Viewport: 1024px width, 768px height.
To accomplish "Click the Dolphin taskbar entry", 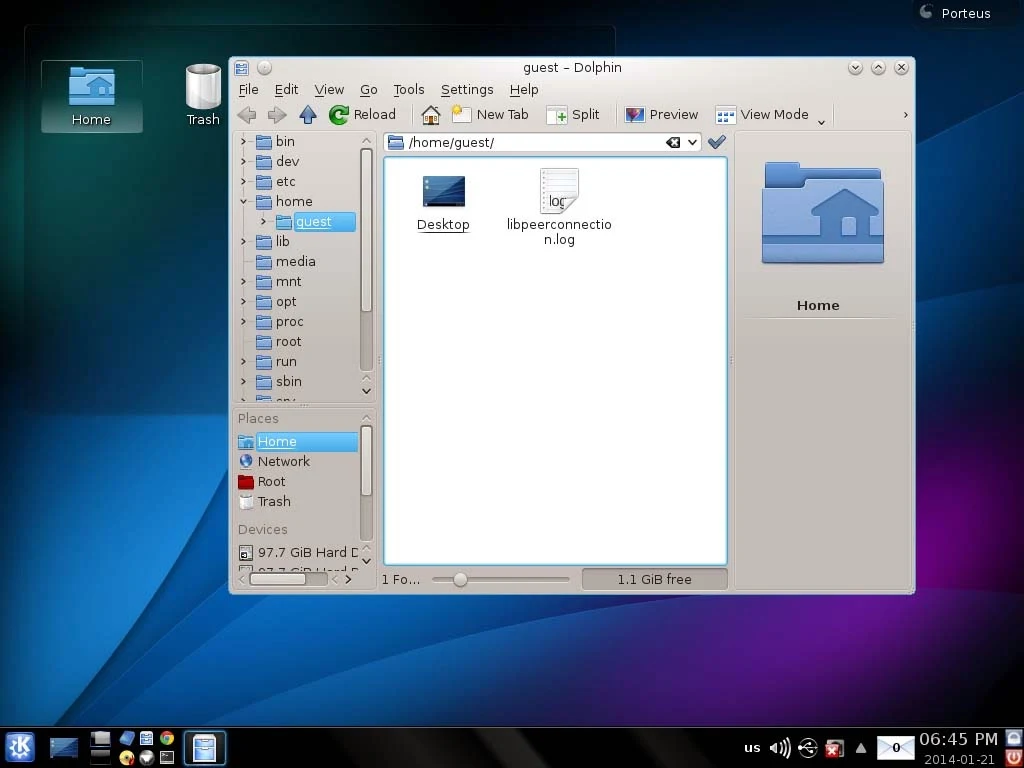I will point(204,748).
